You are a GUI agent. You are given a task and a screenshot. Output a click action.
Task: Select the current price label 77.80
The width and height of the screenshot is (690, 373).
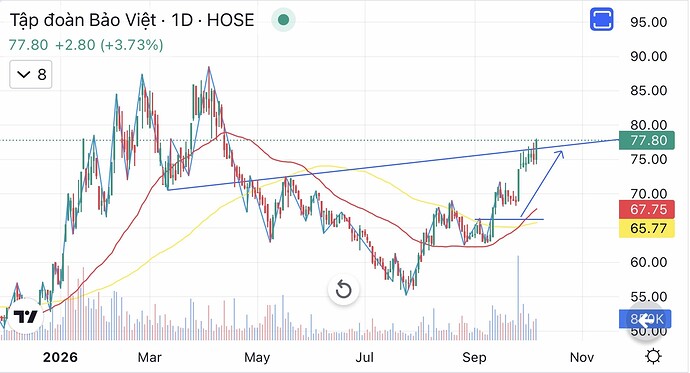coord(646,140)
